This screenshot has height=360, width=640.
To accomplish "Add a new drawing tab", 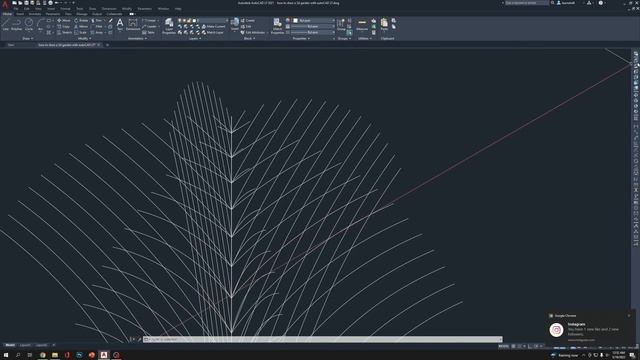I will (107, 45).
